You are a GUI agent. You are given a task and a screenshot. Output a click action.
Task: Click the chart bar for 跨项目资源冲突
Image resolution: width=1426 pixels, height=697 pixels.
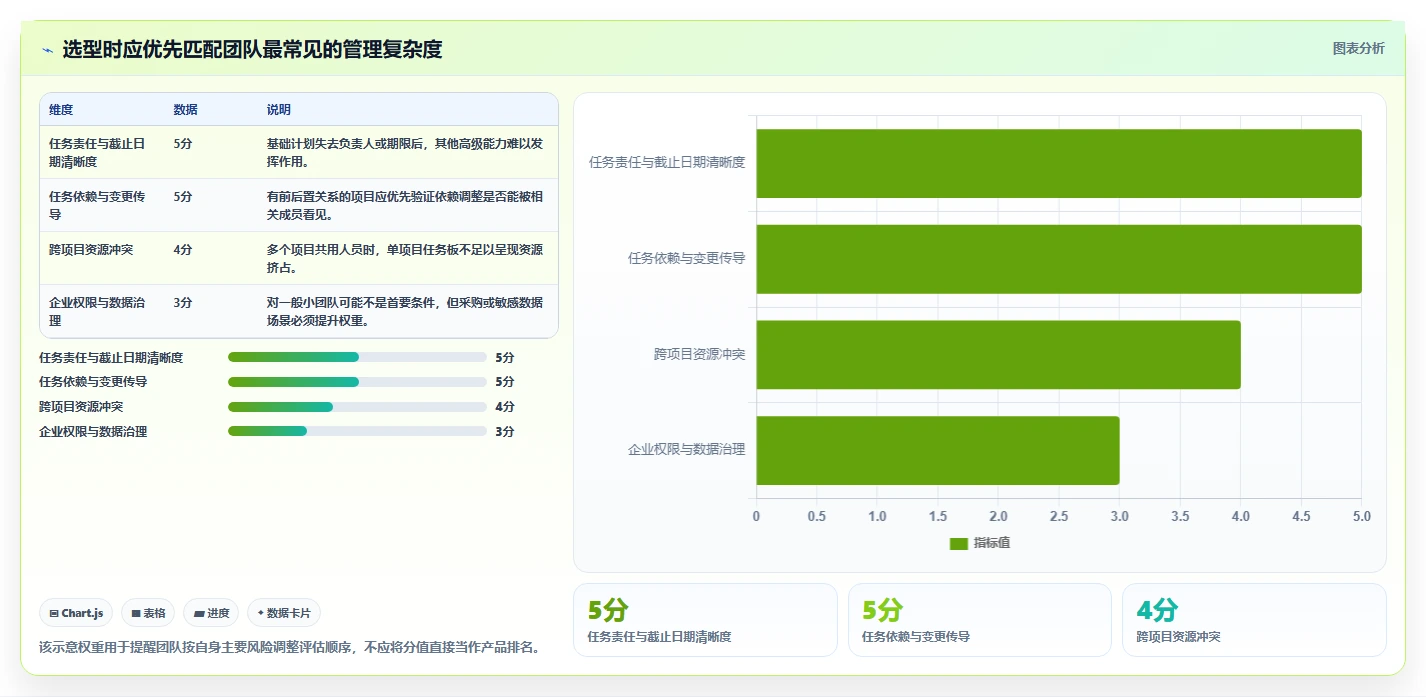(998, 355)
